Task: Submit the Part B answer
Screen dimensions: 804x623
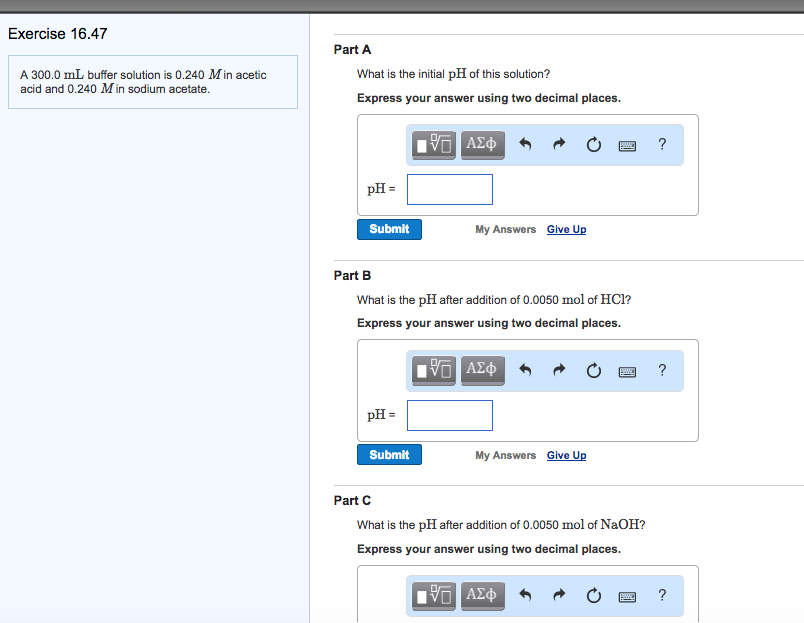Action: 389,455
